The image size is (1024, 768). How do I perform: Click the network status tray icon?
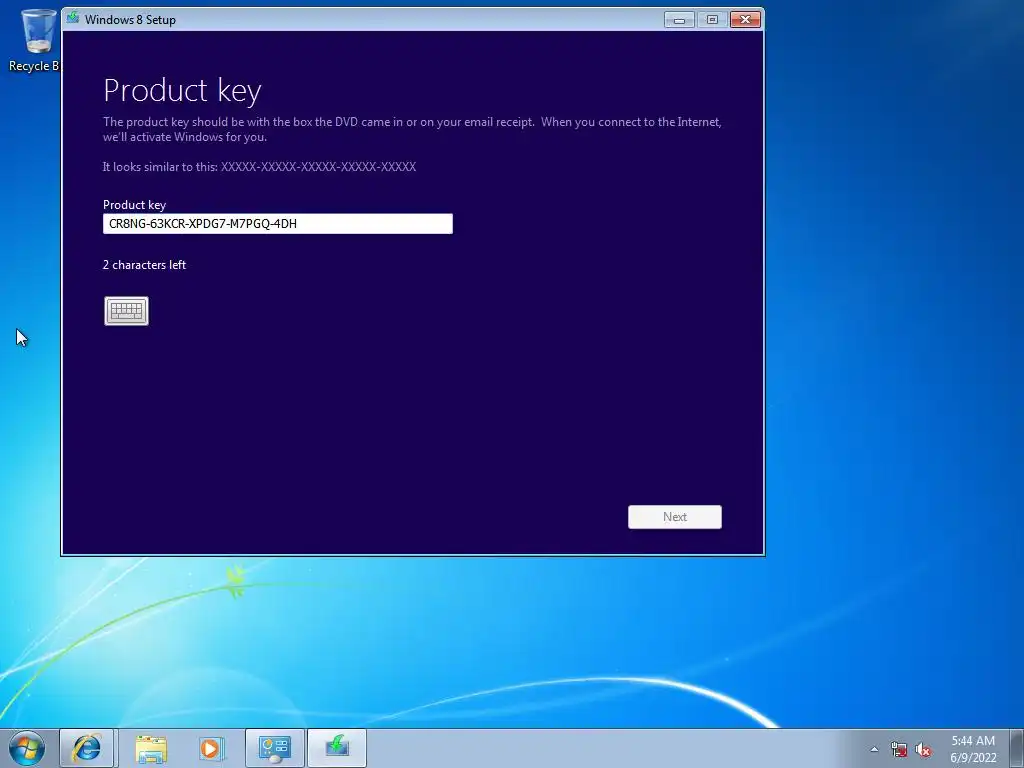pos(899,750)
